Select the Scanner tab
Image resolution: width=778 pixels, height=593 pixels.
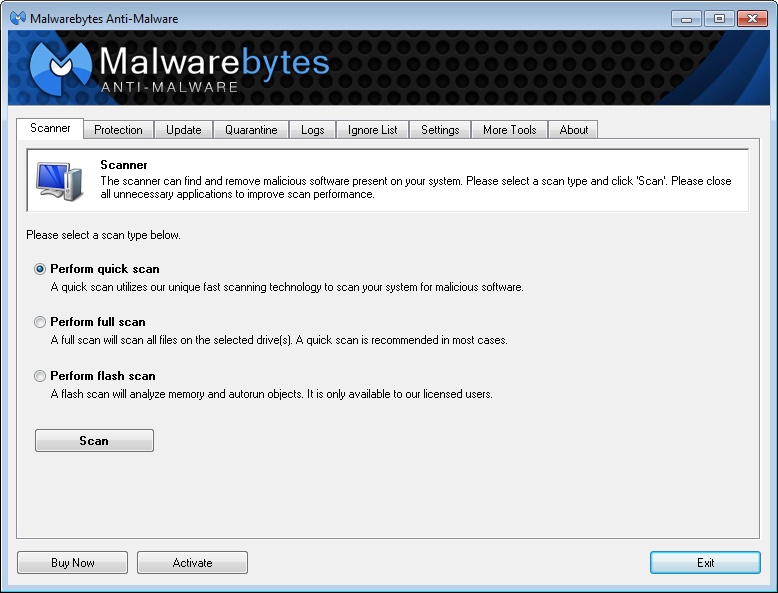50,129
